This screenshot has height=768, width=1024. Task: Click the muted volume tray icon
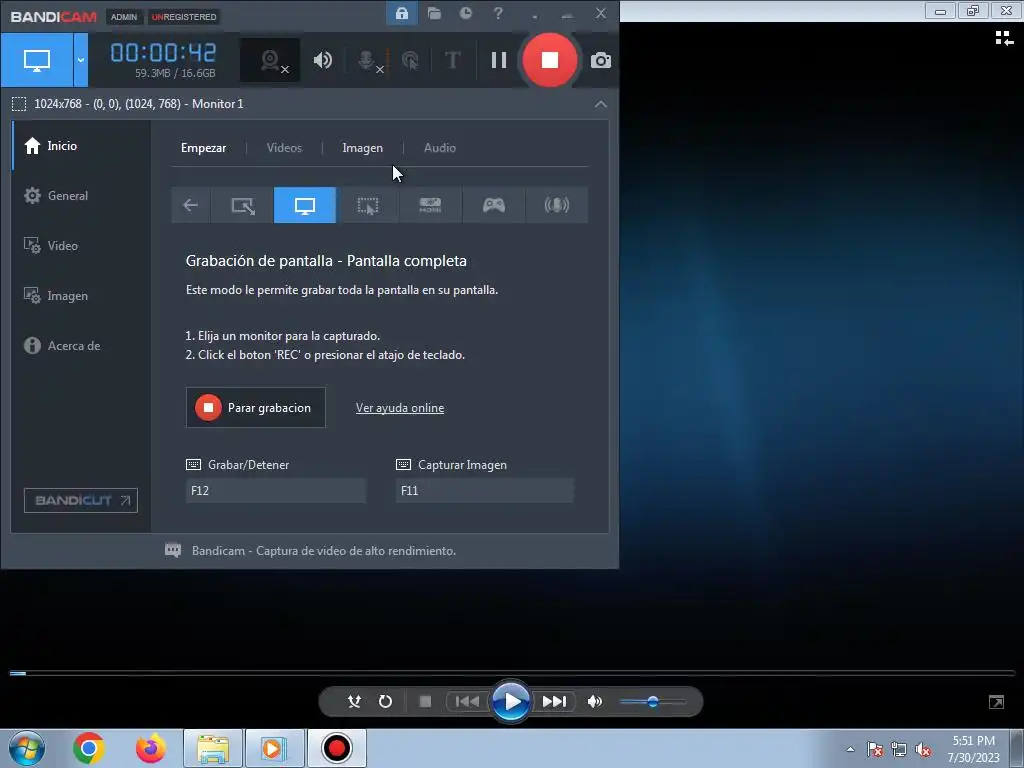click(923, 750)
